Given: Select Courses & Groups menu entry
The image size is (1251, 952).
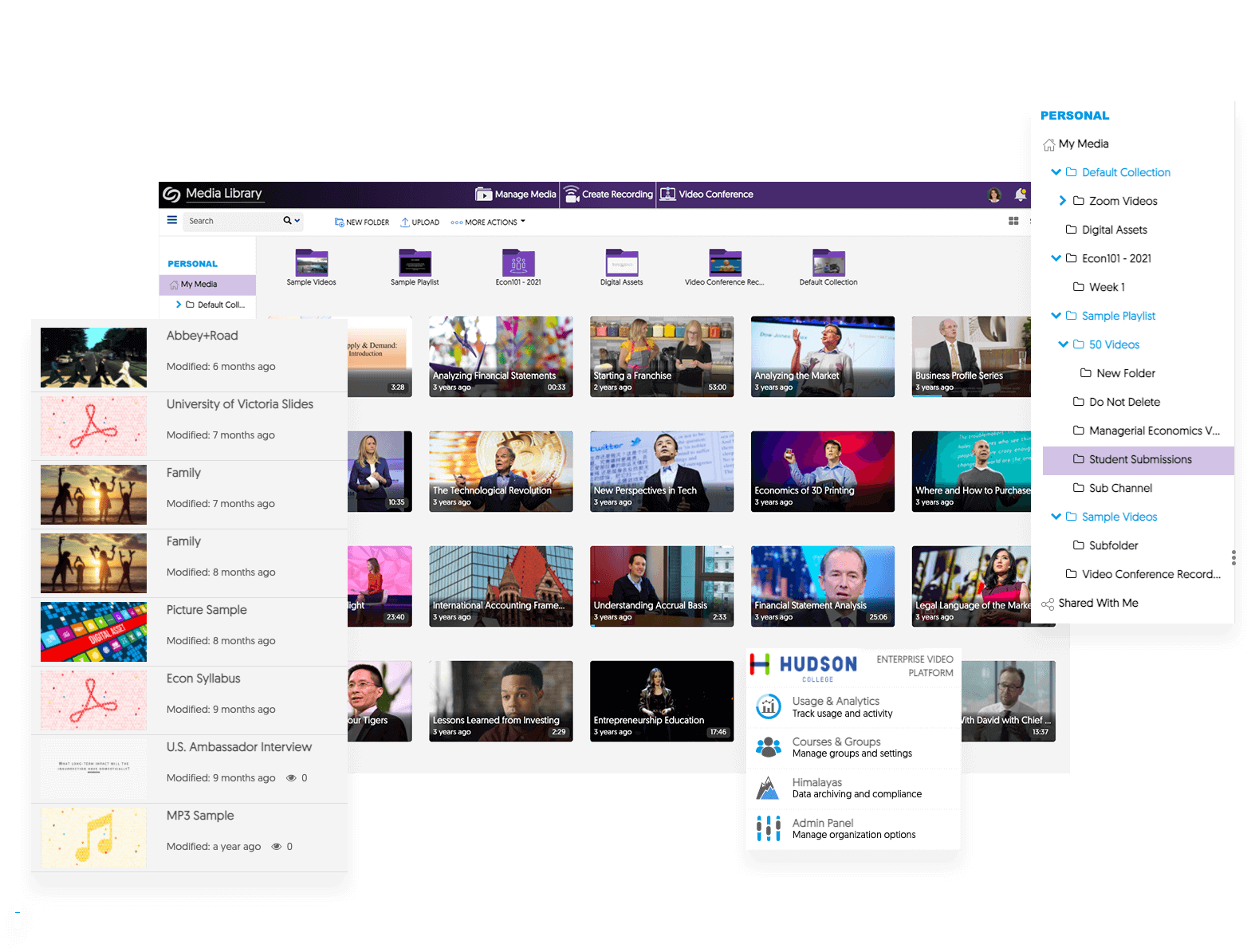Looking at the screenshot, I should coord(853,747).
